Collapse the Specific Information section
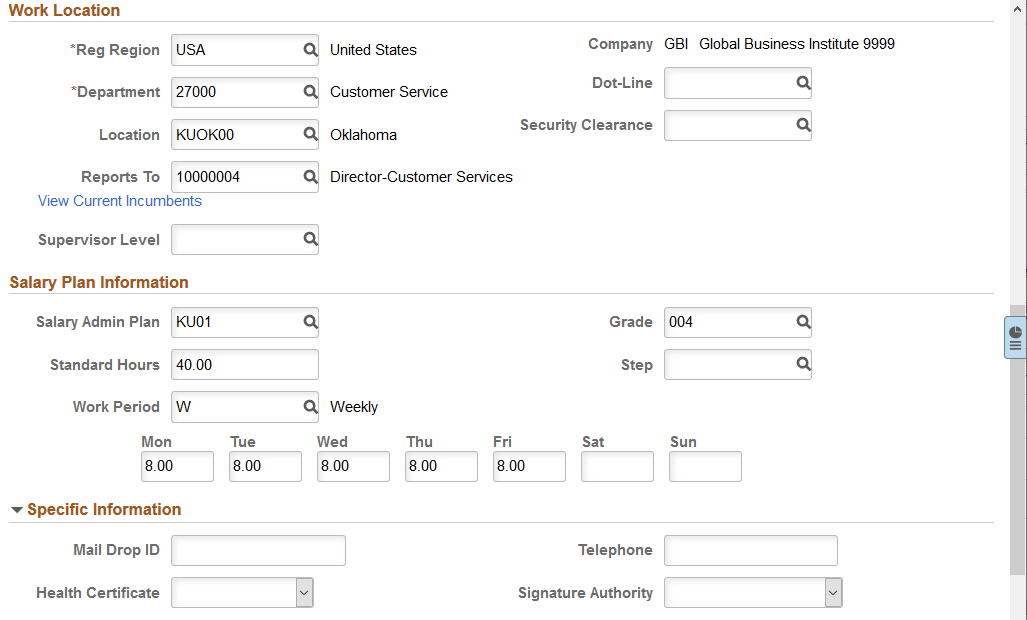1027x620 pixels. point(17,509)
